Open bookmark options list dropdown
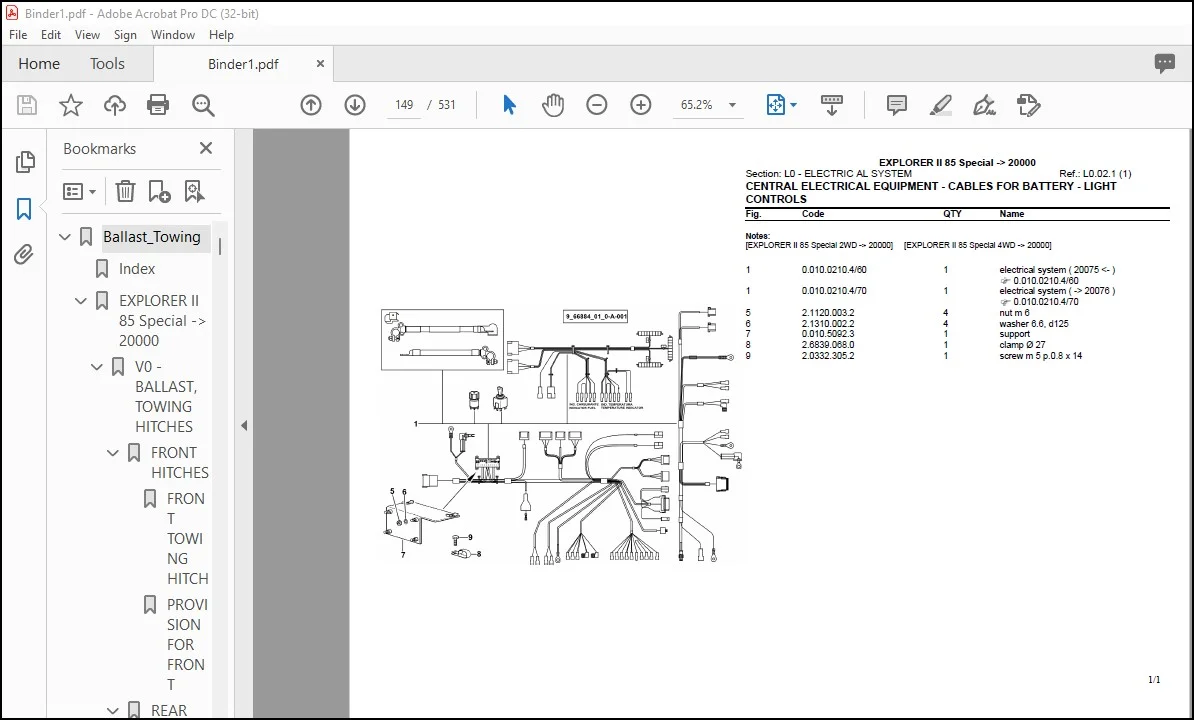 pyautogui.click(x=79, y=191)
